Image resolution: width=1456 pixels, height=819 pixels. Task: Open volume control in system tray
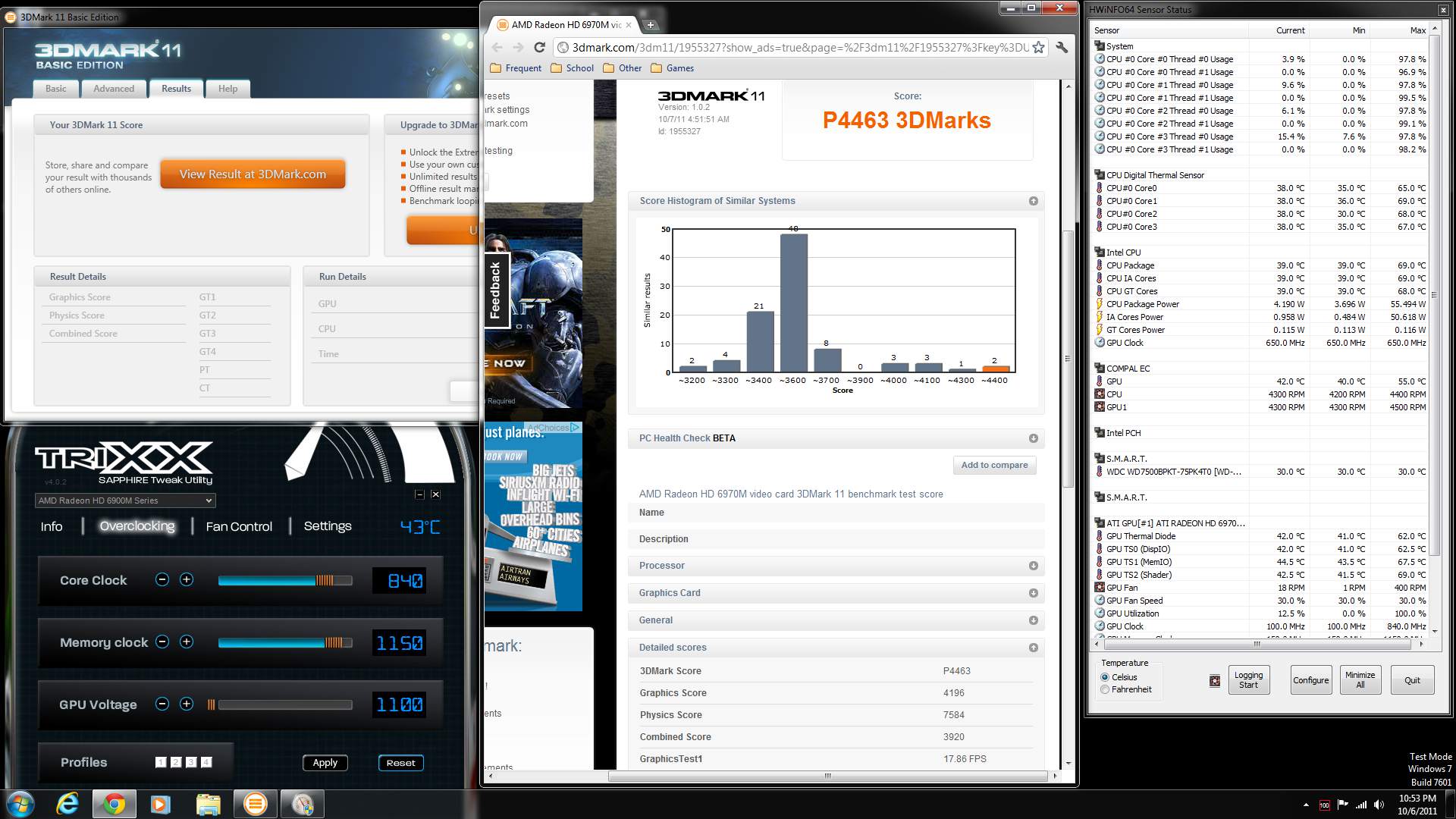pos(1379,805)
